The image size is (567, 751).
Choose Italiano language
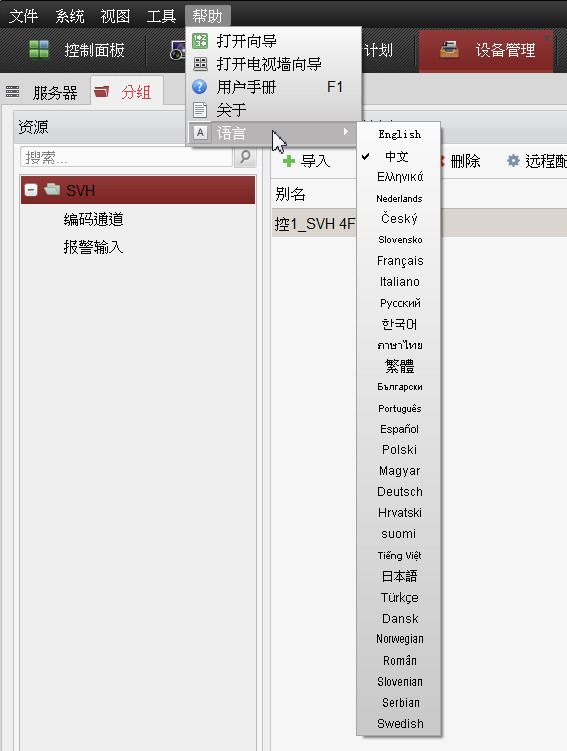pos(398,282)
